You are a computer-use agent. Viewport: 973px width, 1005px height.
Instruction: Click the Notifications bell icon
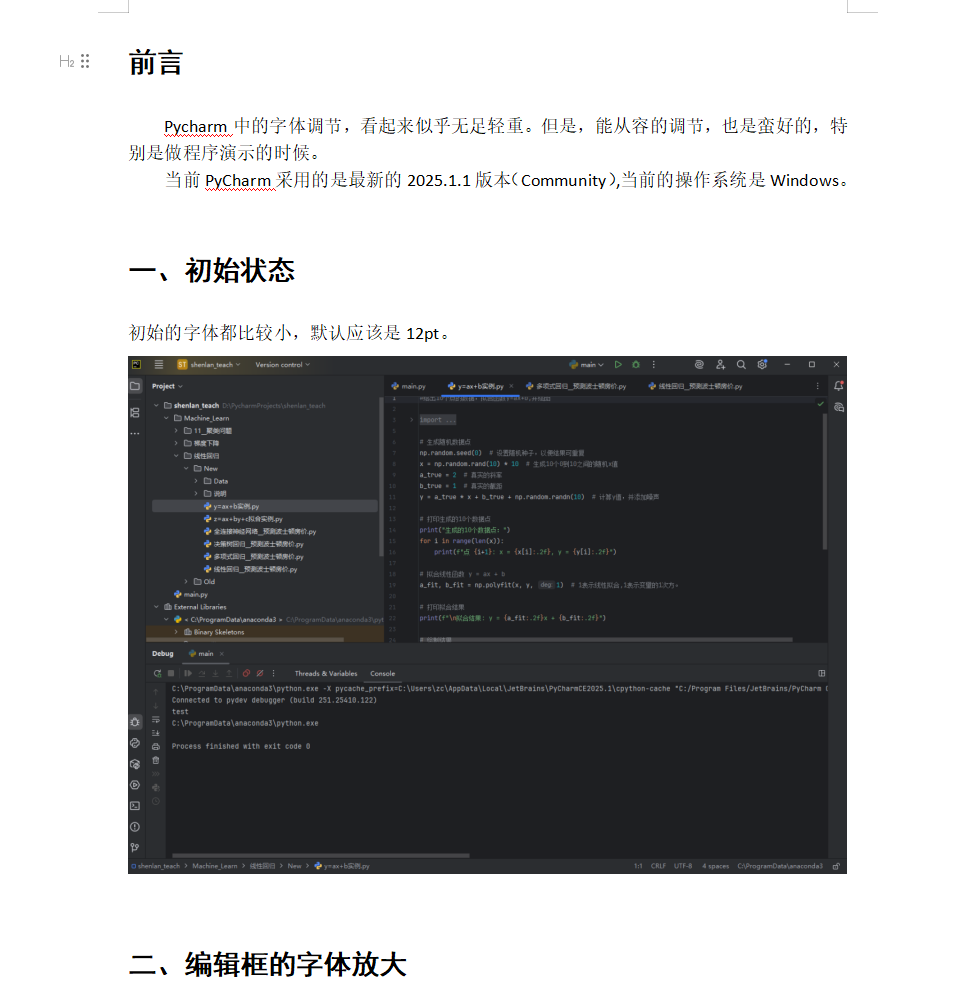(x=838, y=386)
